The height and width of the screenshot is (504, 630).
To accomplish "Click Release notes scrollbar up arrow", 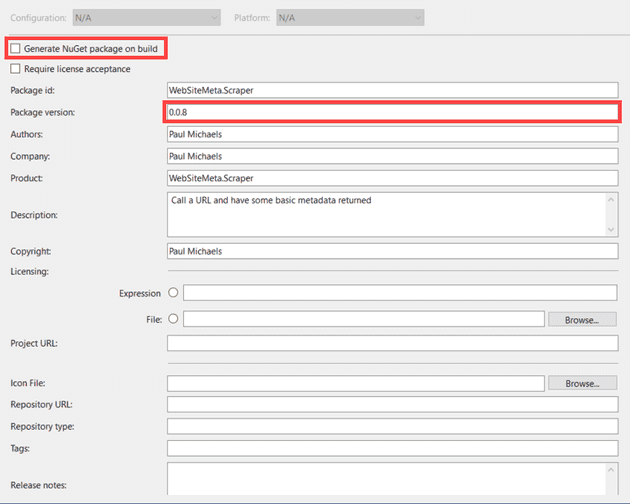I will [611, 469].
